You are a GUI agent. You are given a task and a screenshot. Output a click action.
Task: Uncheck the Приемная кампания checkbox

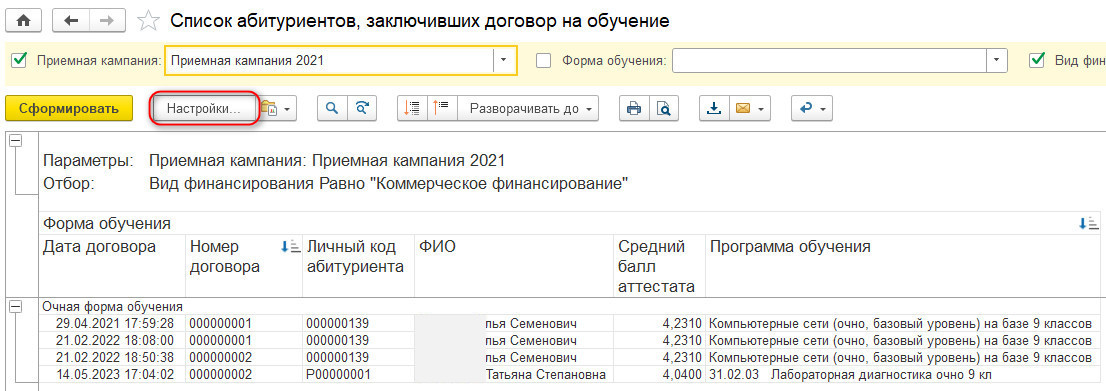pos(19,61)
